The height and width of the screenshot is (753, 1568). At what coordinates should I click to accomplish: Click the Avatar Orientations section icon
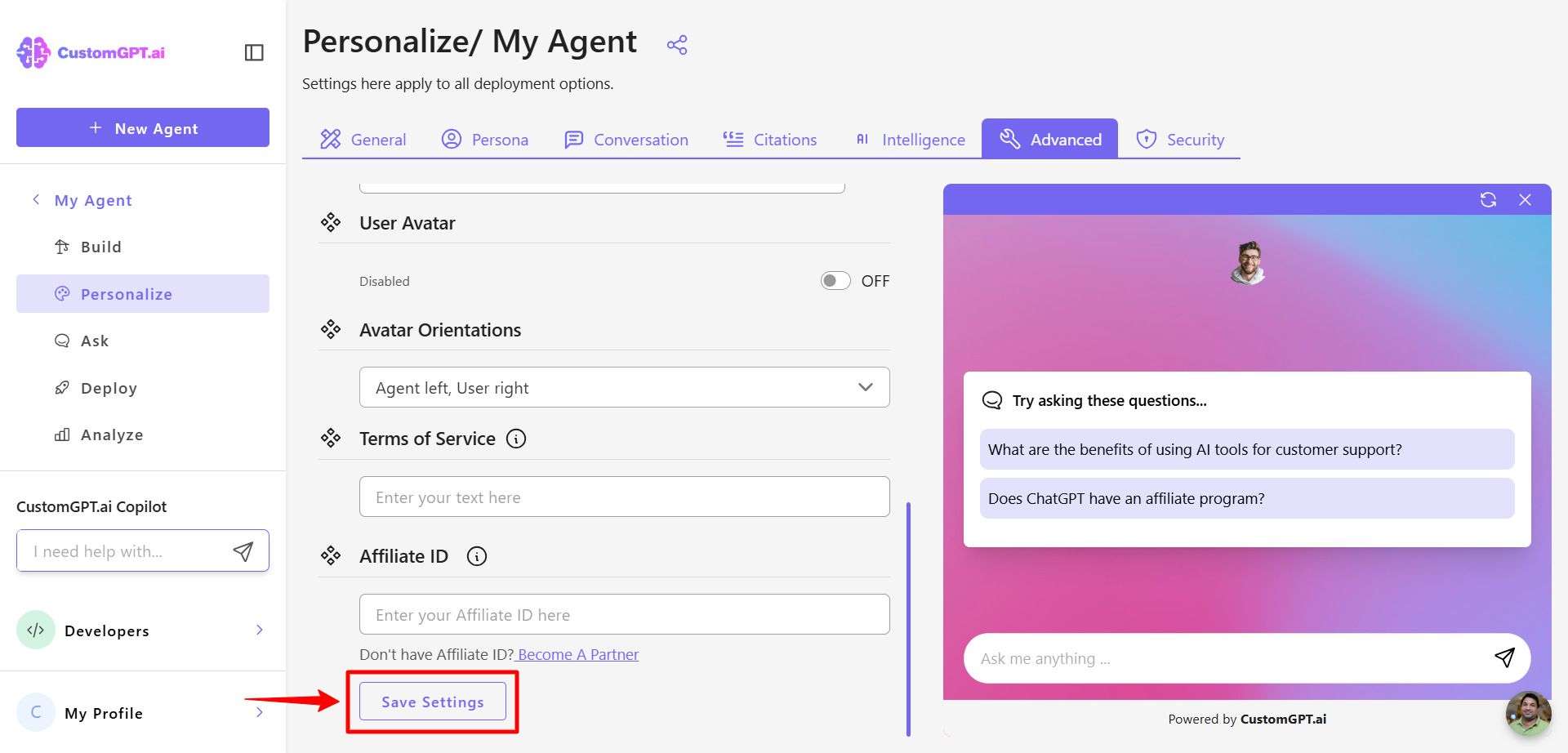(331, 330)
